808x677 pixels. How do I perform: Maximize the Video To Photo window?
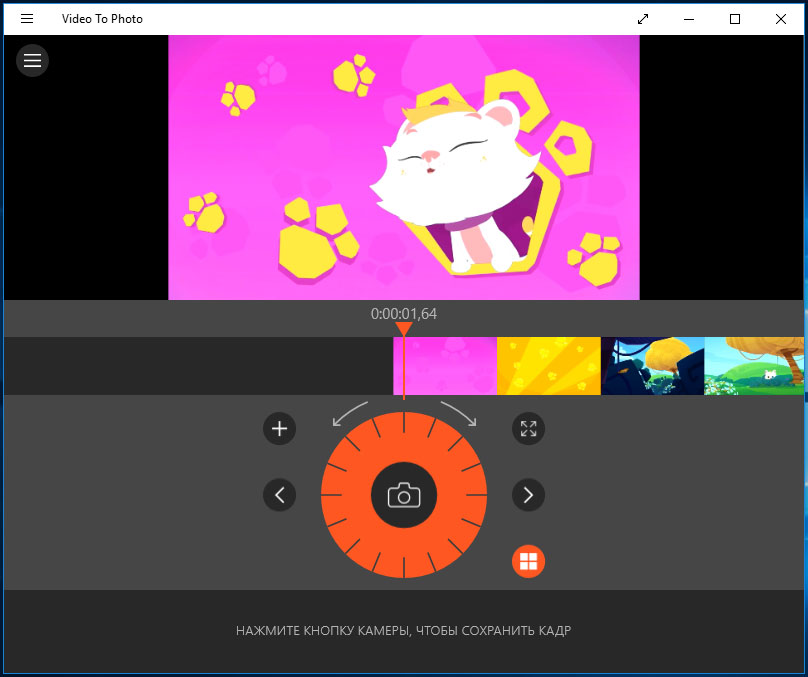pos(735,19)
